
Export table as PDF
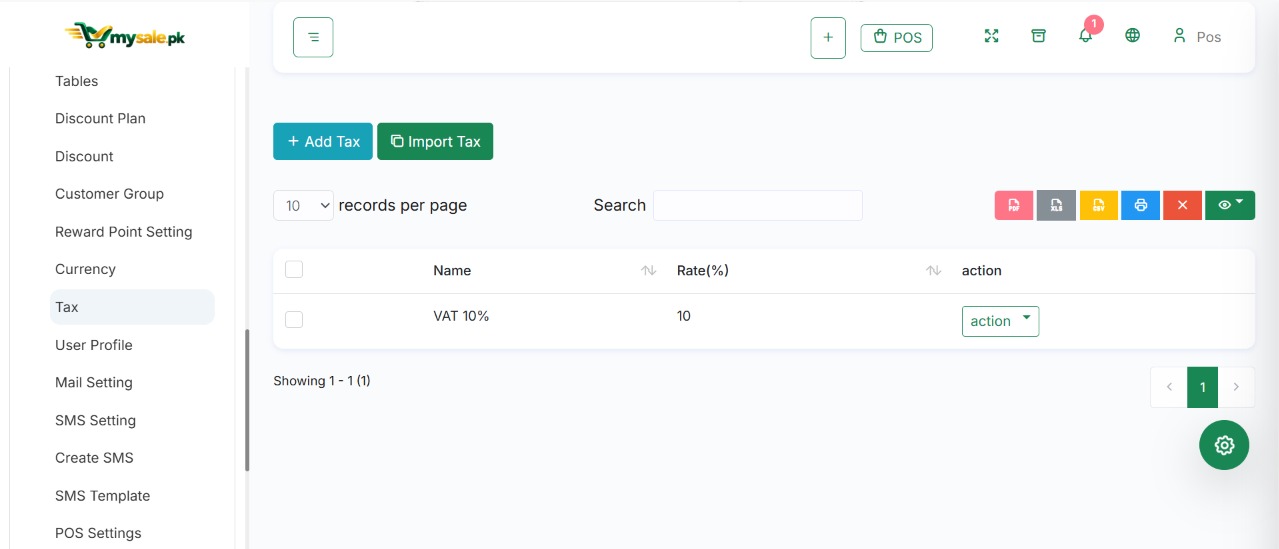[x=1014, y=205]
